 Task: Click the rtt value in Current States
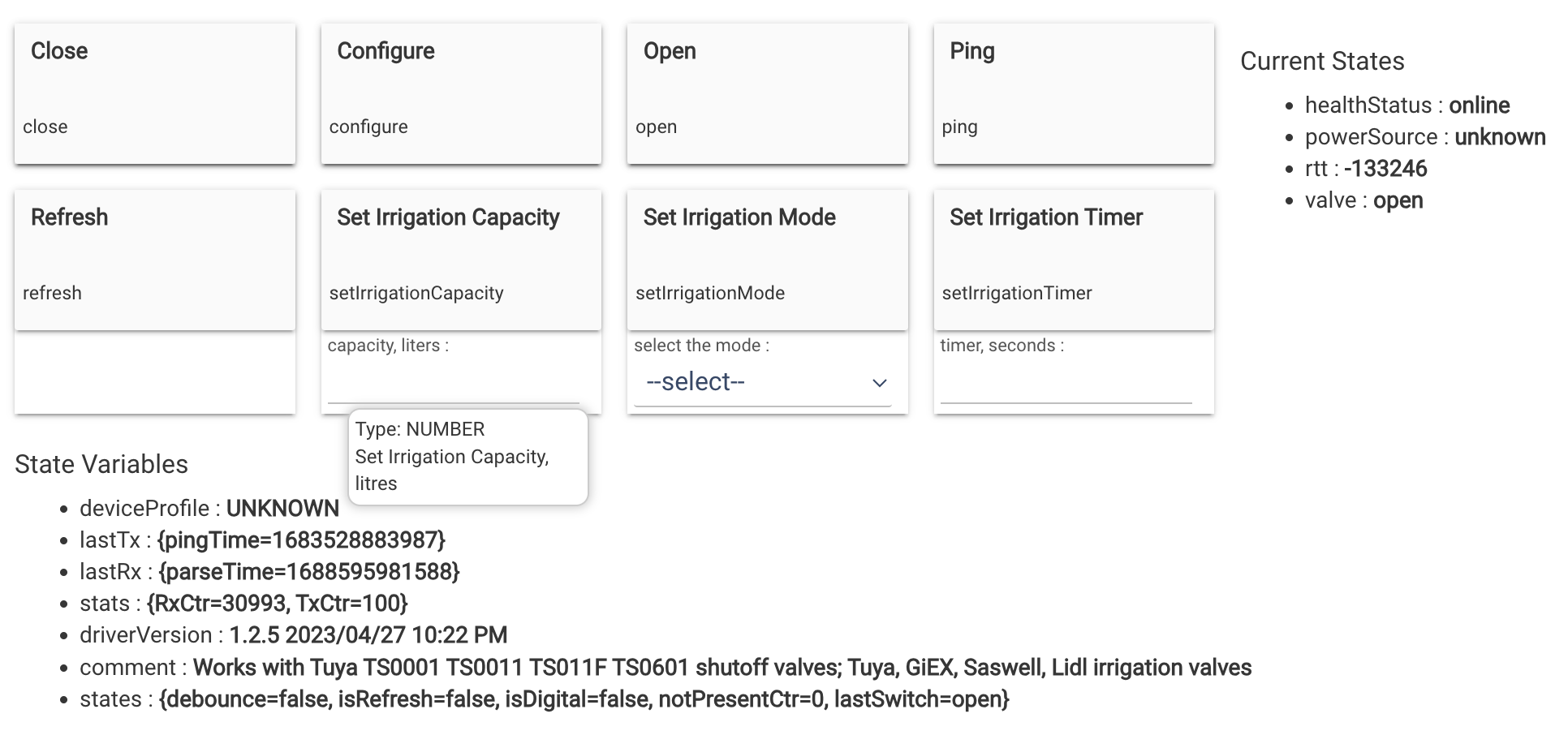pyautogui.click(x=1385, y=169)
